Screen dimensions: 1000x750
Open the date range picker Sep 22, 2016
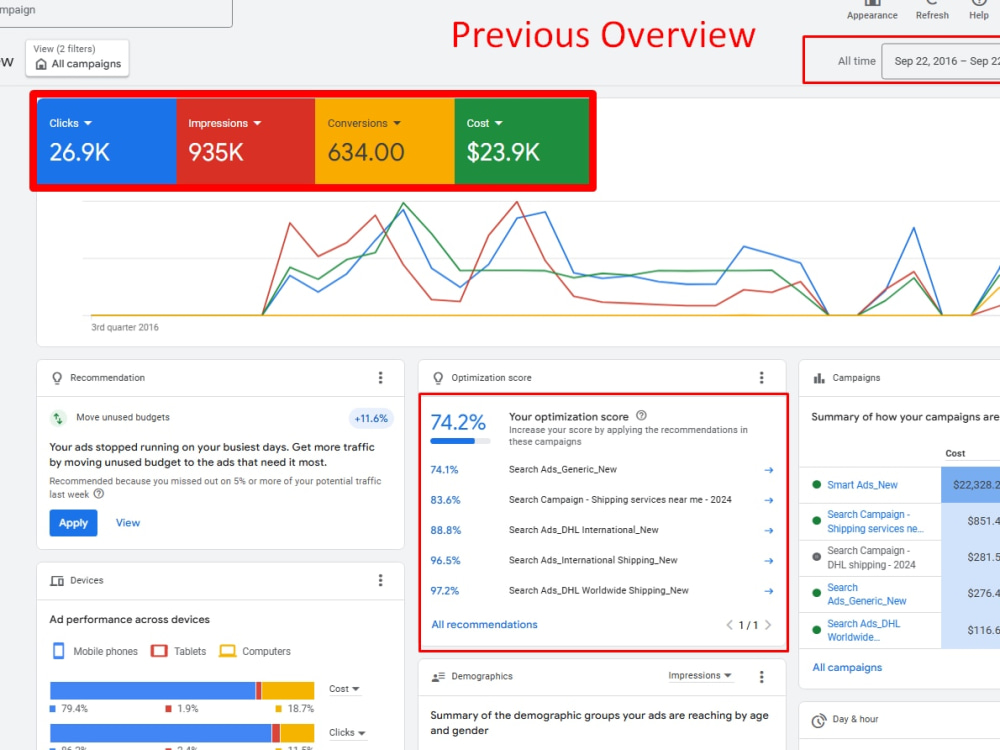coord(941,61)
